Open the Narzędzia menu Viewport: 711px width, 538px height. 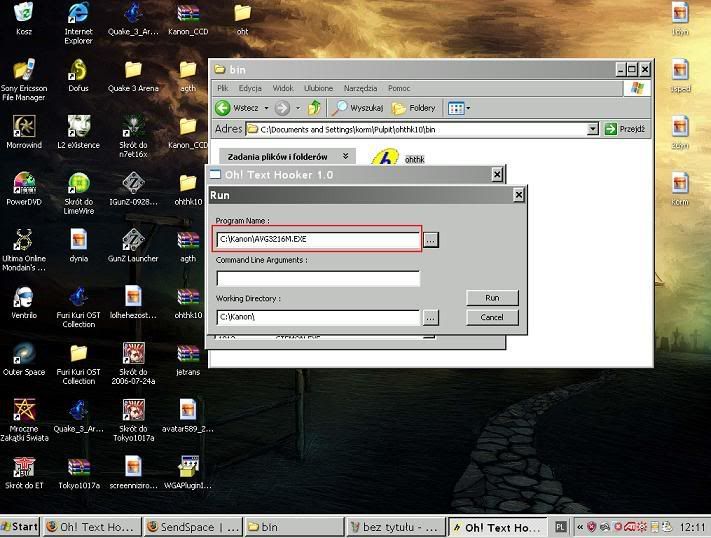click(x=360, y=88)
